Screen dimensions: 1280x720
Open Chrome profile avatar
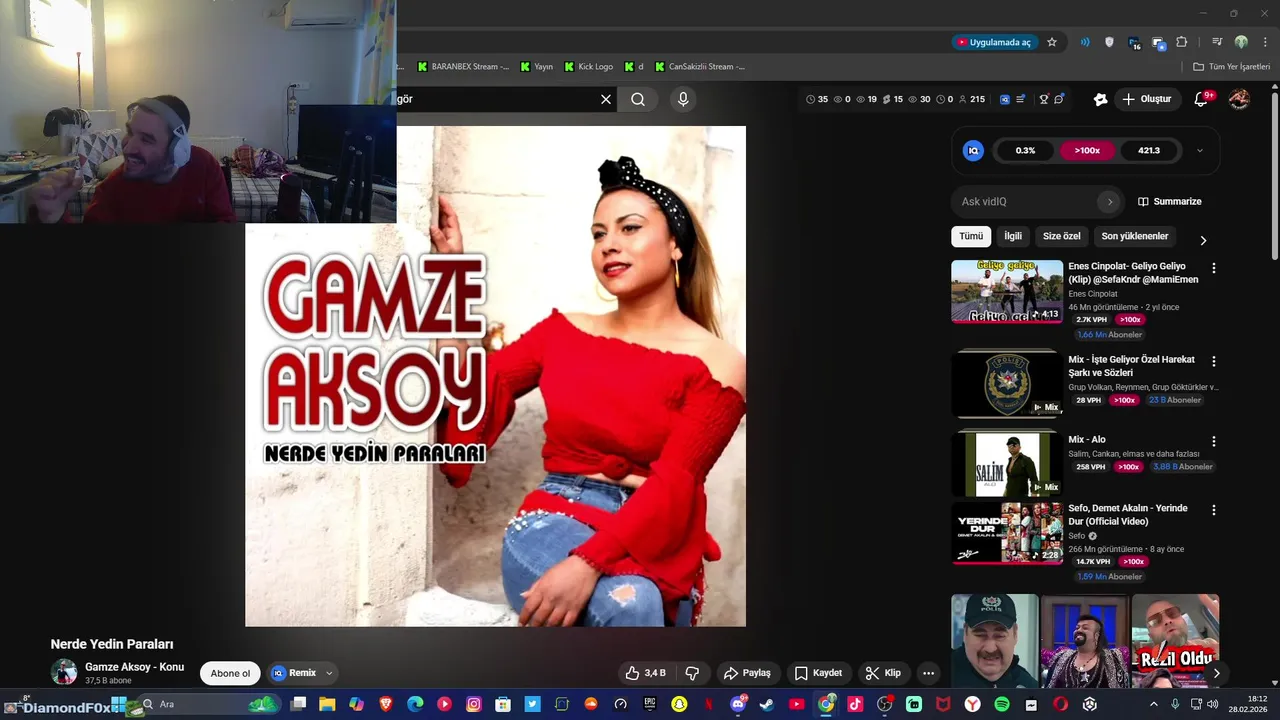coord(1241,42)
